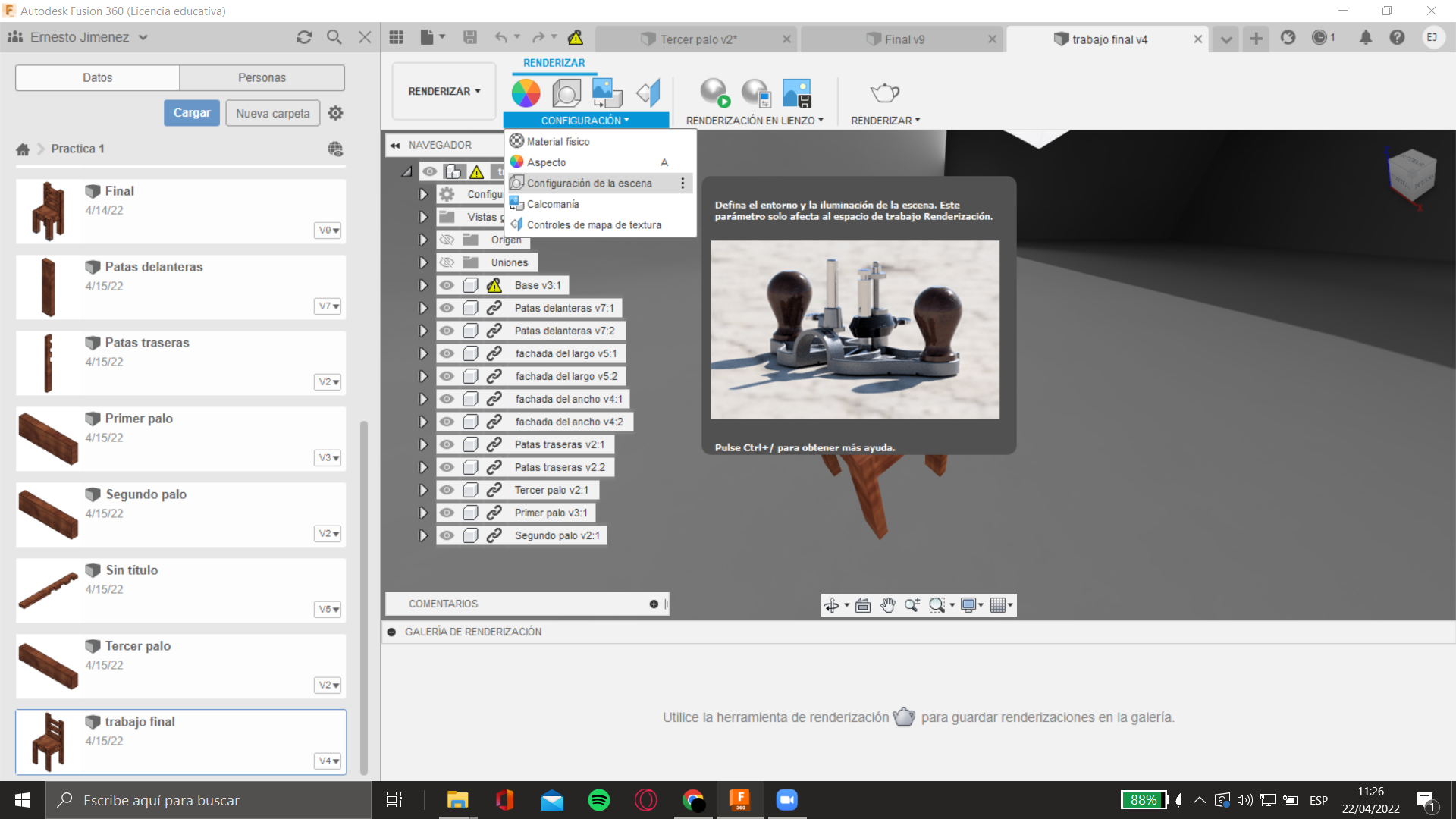Screen dimensions: 1456x819
Task: Click CONFIGURACIÓN ribbon tab option
Action: pos(585,120)
